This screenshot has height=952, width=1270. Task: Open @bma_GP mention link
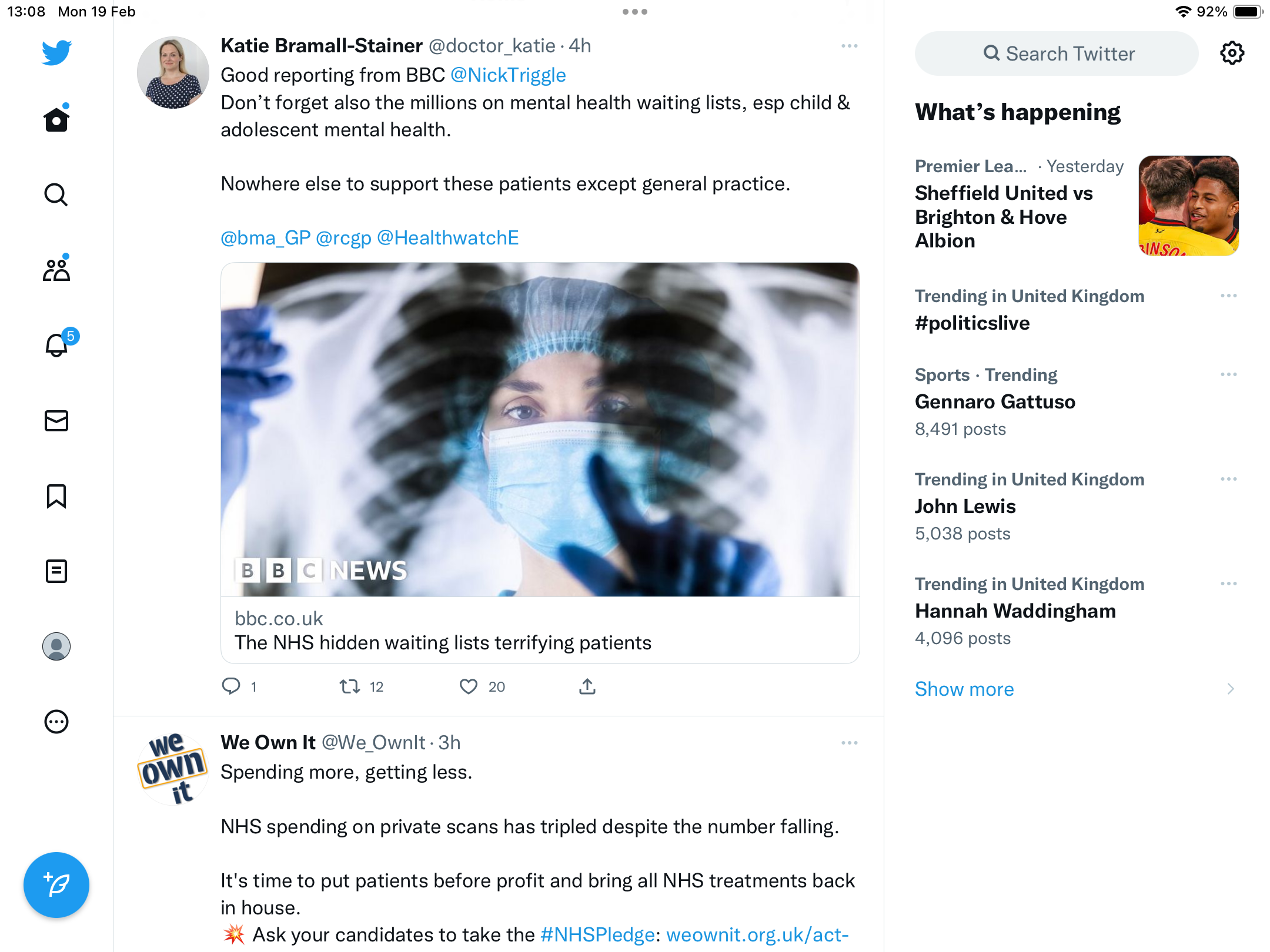coord(266,238)
